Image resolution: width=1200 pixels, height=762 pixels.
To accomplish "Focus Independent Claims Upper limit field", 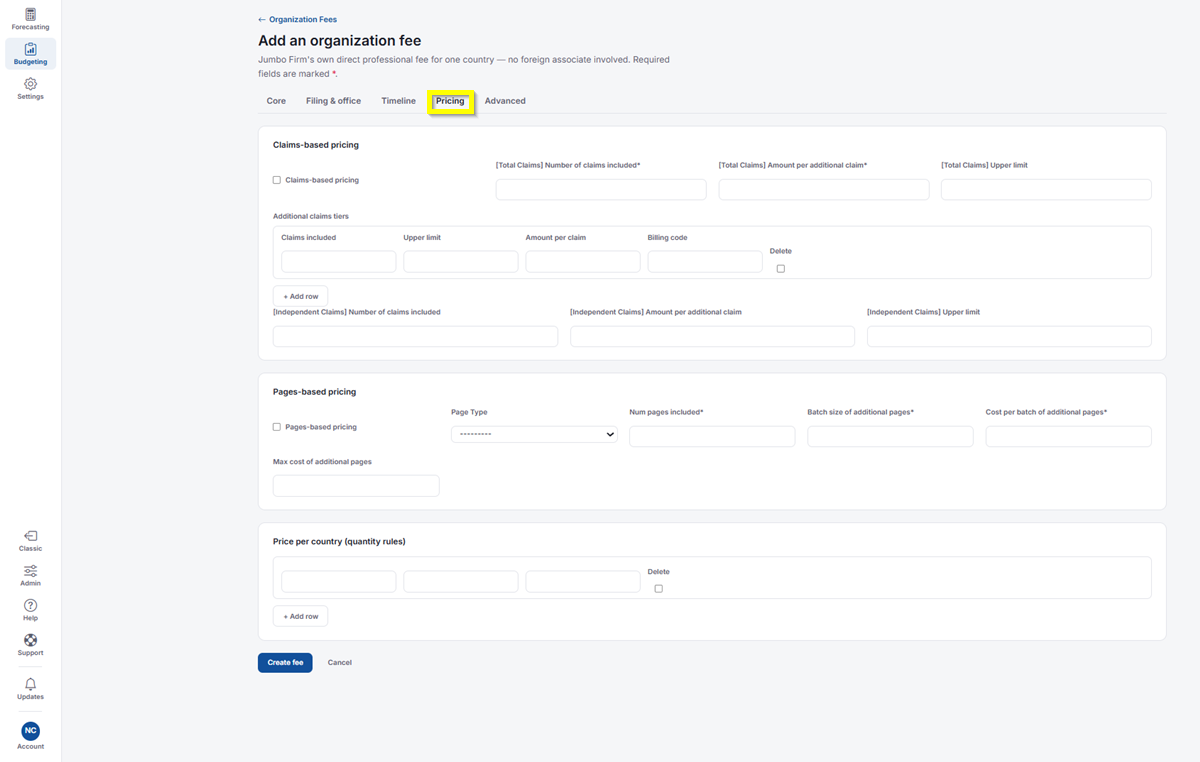I will [x=1009, y=336].
